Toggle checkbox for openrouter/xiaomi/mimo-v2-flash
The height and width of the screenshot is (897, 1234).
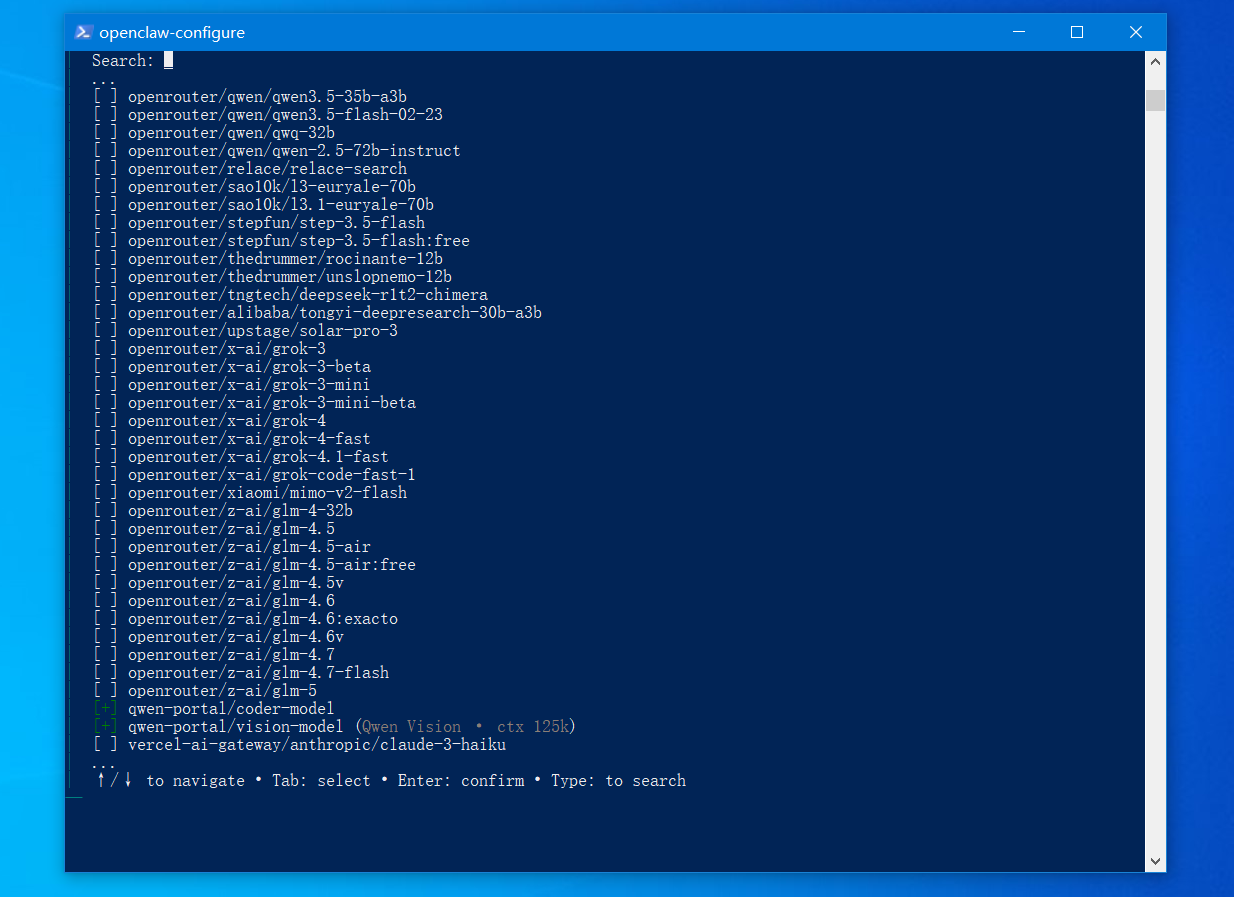(x=105, y=493)
